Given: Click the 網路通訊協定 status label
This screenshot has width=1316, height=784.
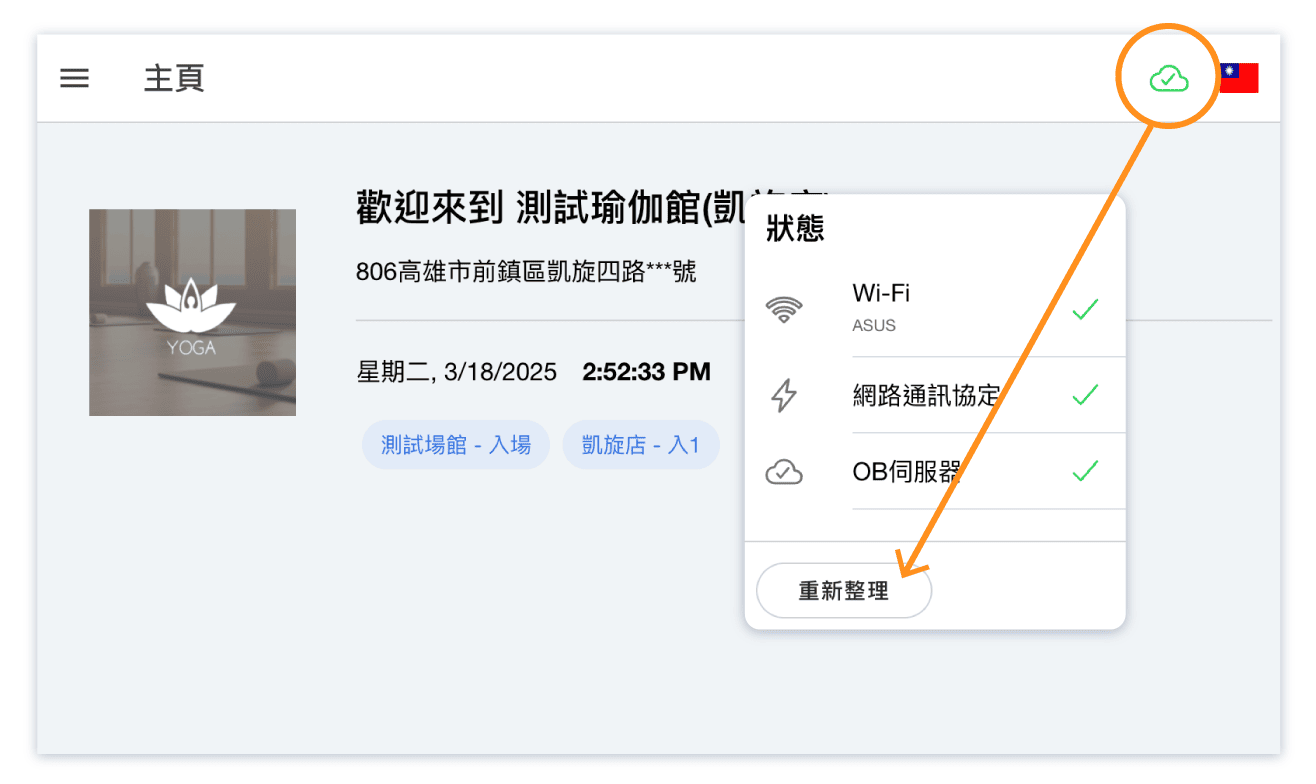Looking at the screenshot, I should [x=926, y=396].
